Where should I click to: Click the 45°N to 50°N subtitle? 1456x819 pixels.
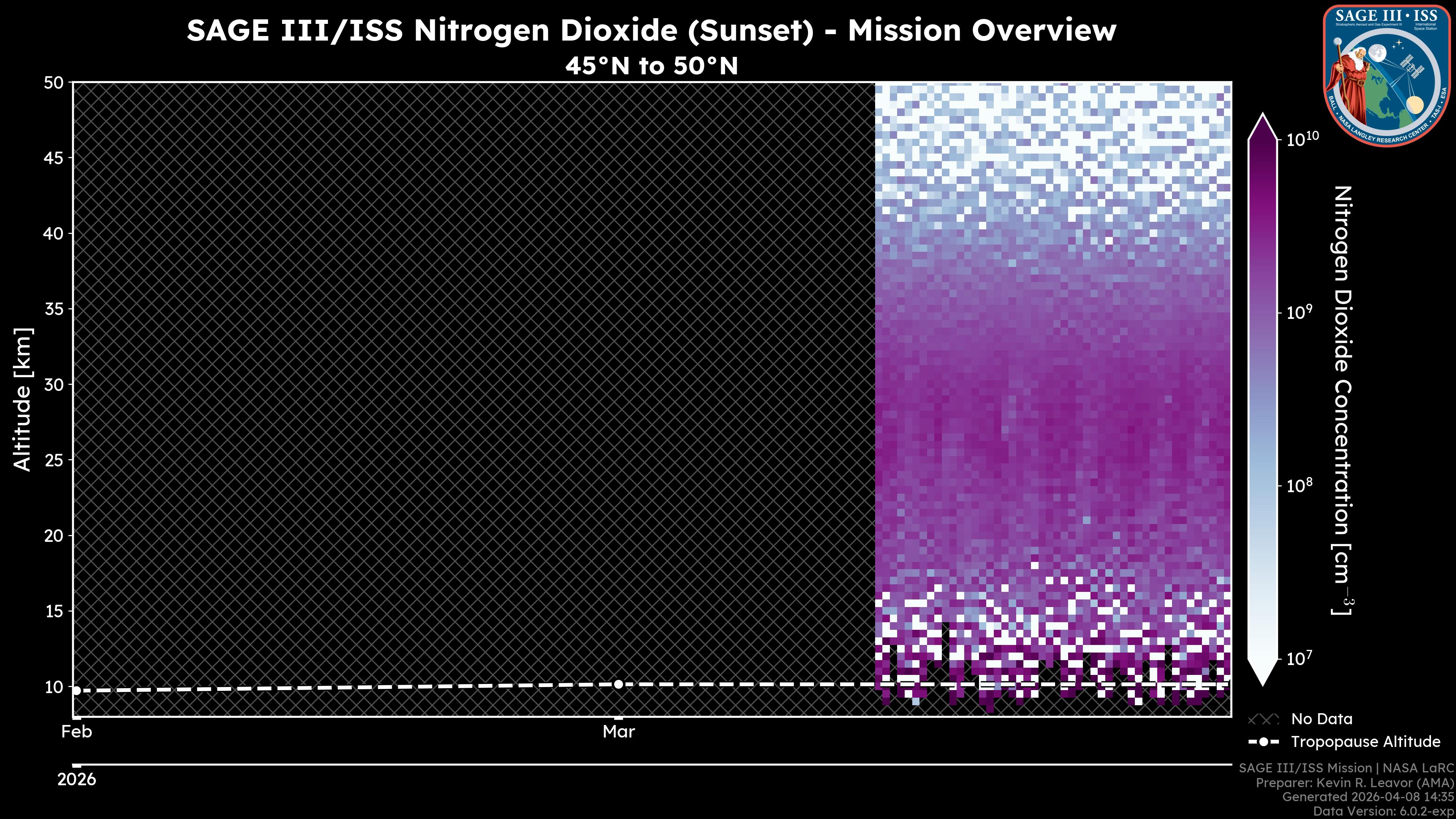pos(651,66)
